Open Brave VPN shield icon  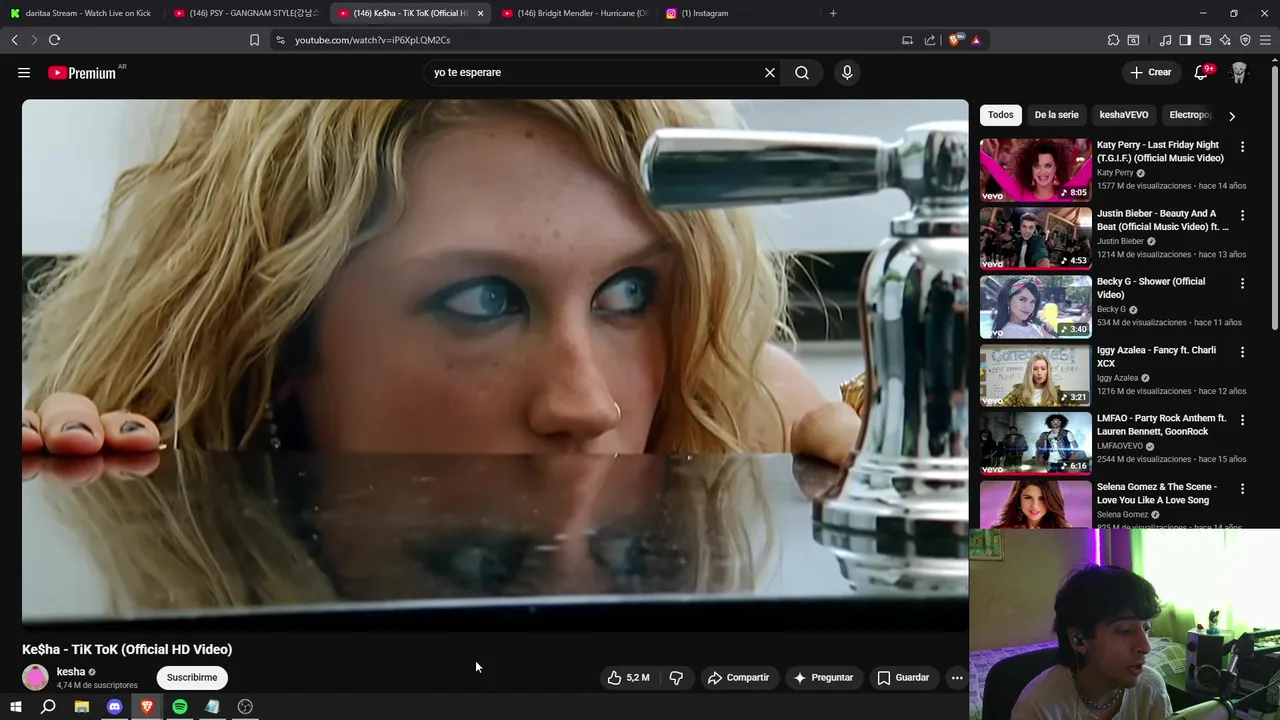pos(1245,40)
